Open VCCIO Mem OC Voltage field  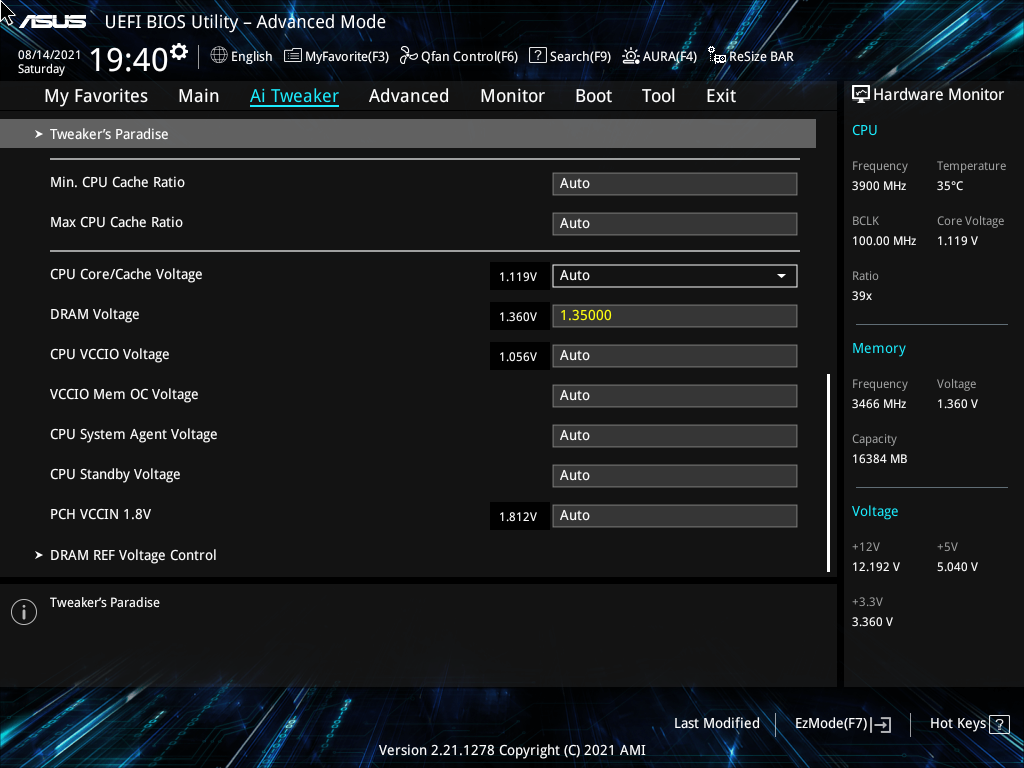click(675, 396)
